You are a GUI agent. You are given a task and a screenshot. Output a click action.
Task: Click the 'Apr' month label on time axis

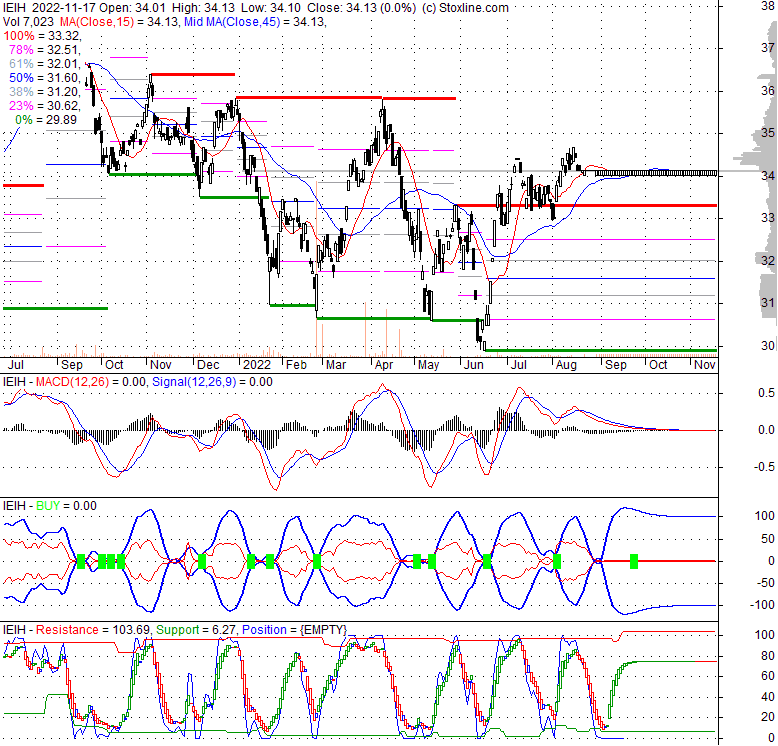coord(384,365)
